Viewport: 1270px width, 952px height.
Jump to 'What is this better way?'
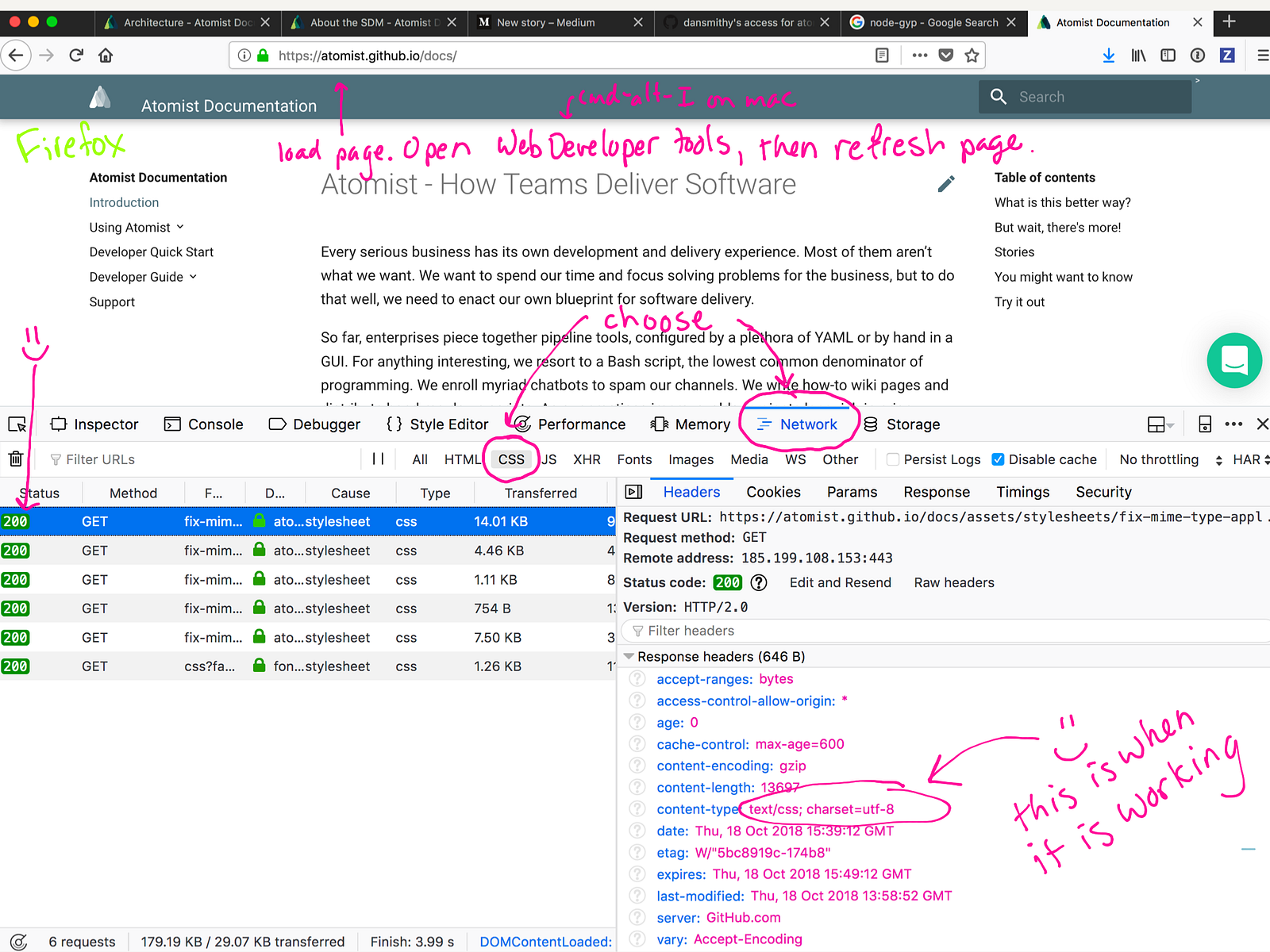click(1062, 202)
